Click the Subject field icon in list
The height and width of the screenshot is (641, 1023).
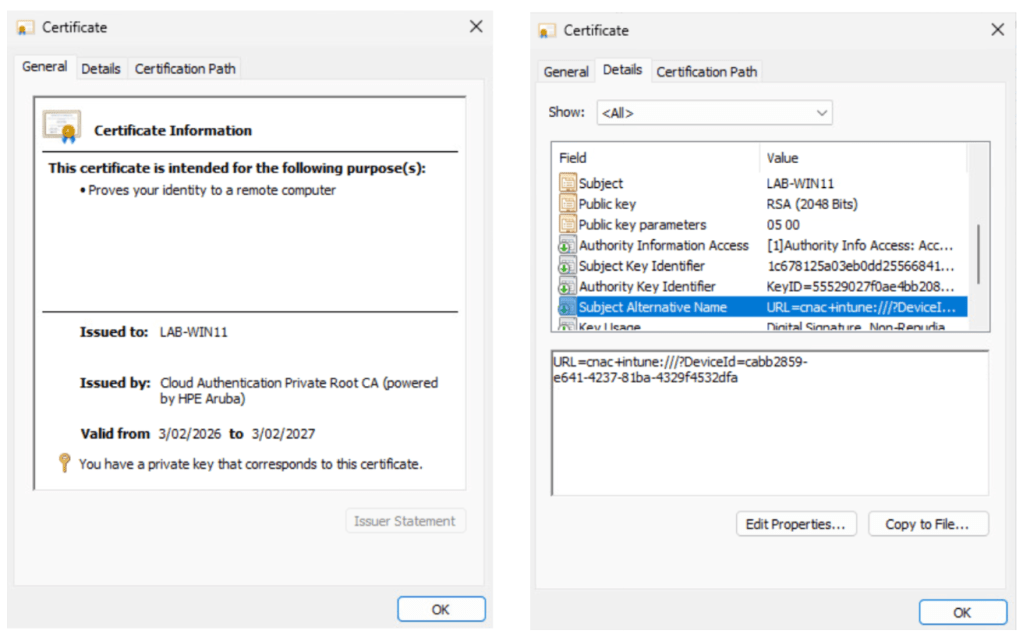click(567, 184)
